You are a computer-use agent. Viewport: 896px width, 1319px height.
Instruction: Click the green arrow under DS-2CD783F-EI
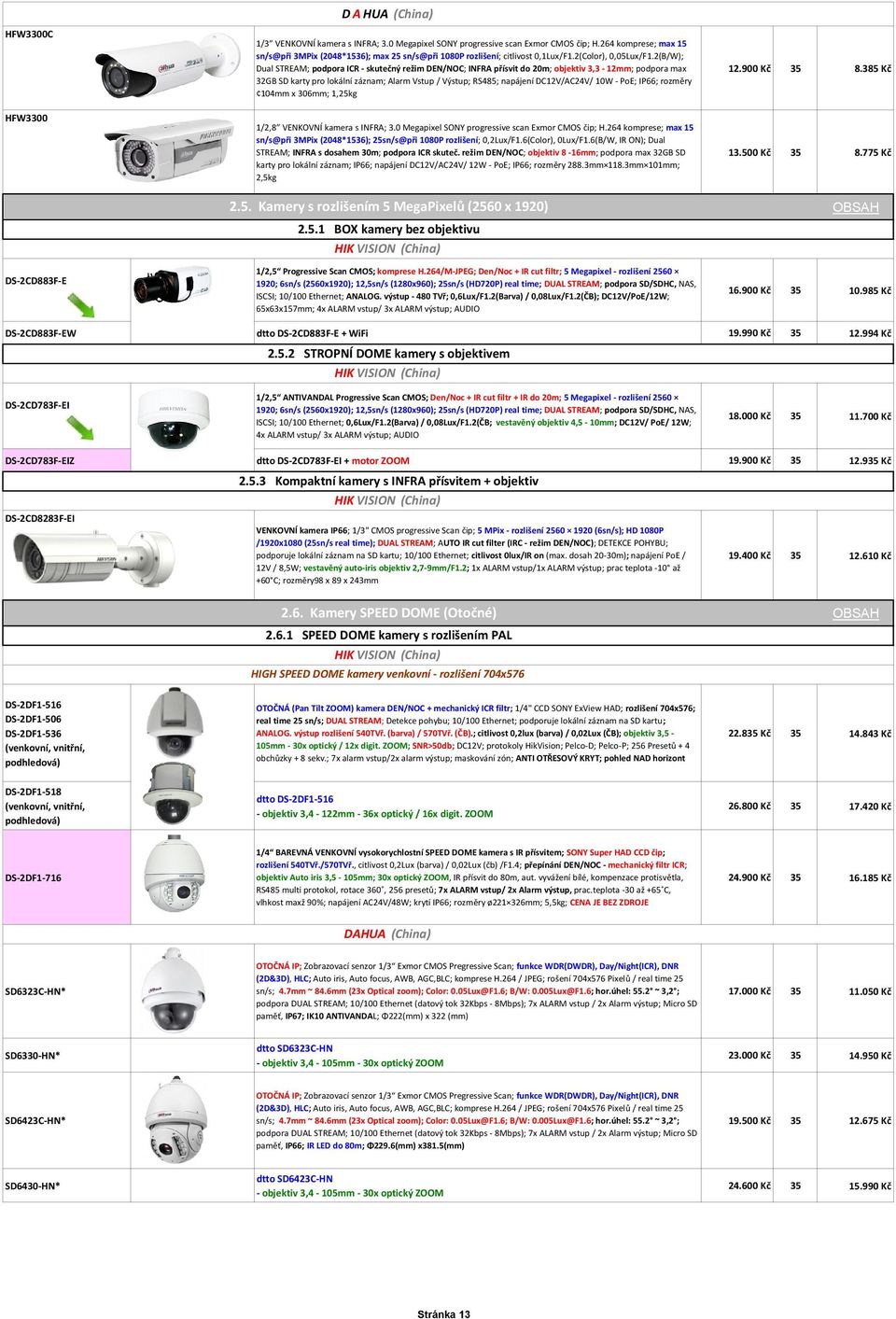pos(80,428)
